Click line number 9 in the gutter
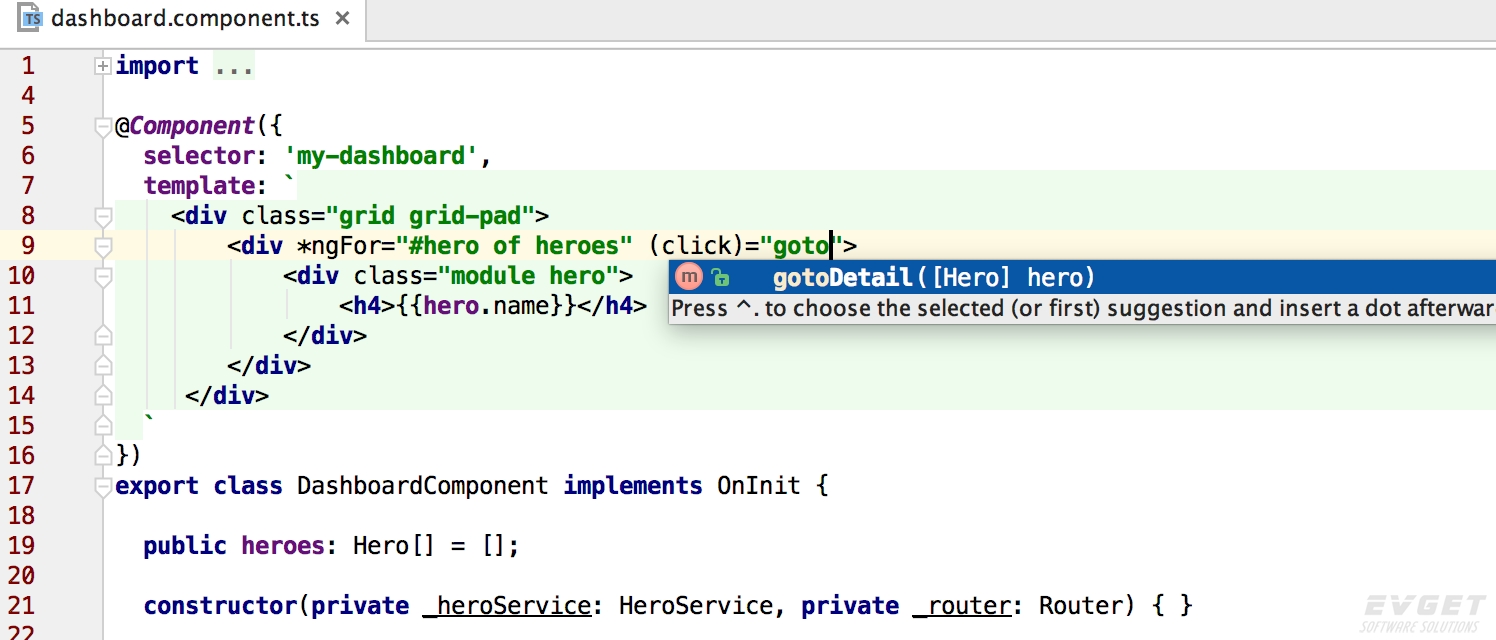The width and height of the screenshot is (1496, 640). click(x=27, y=246)
